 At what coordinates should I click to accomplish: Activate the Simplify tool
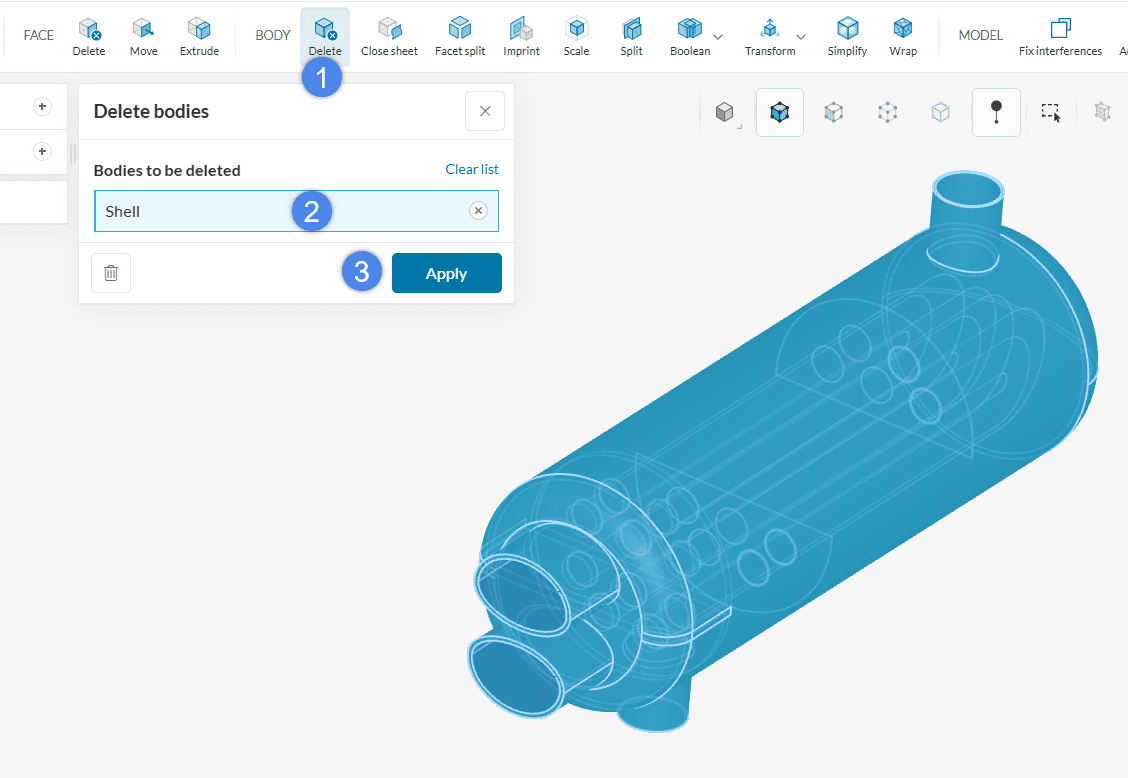[x=847, y=35]
